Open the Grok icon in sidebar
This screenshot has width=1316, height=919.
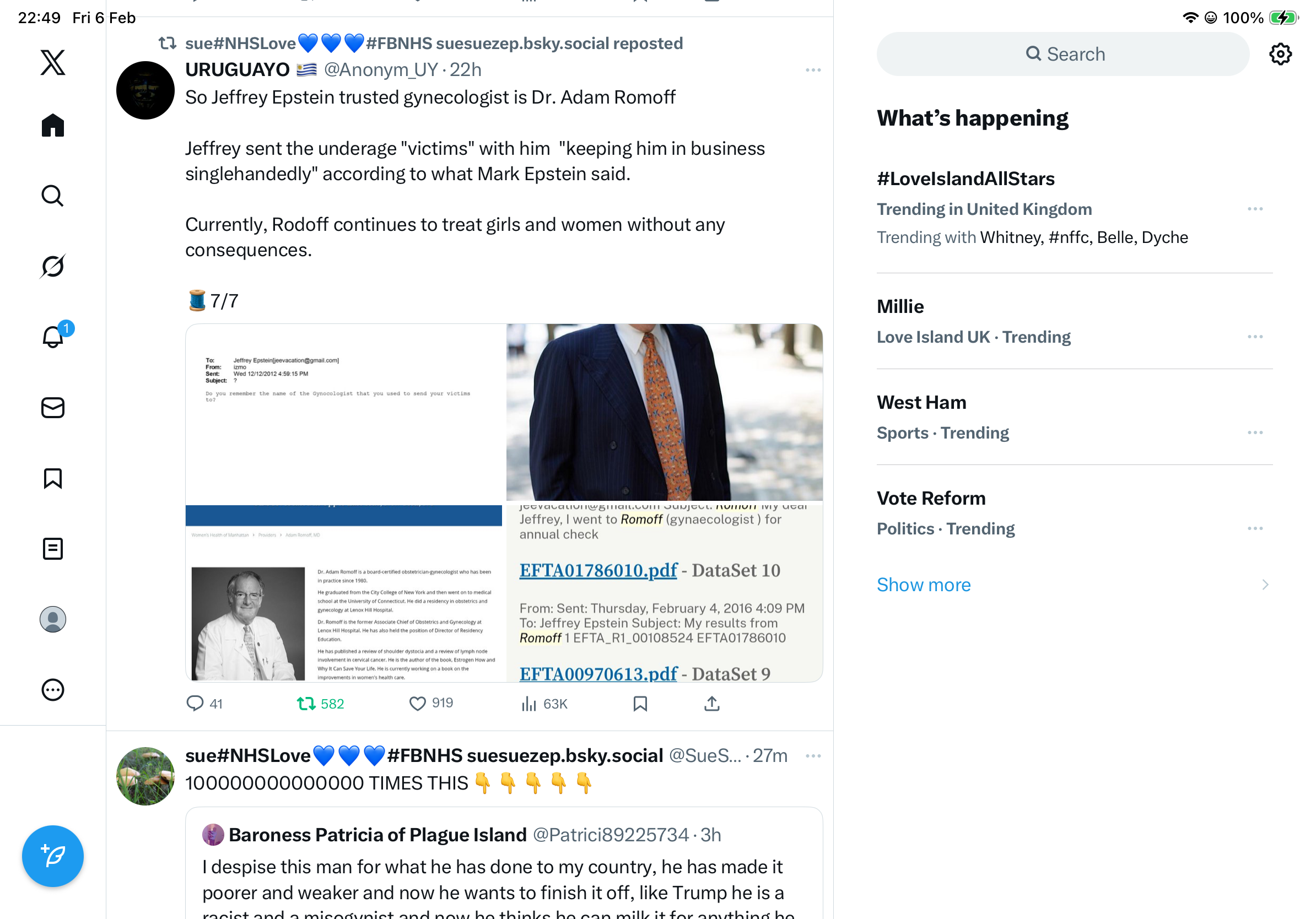53,266
